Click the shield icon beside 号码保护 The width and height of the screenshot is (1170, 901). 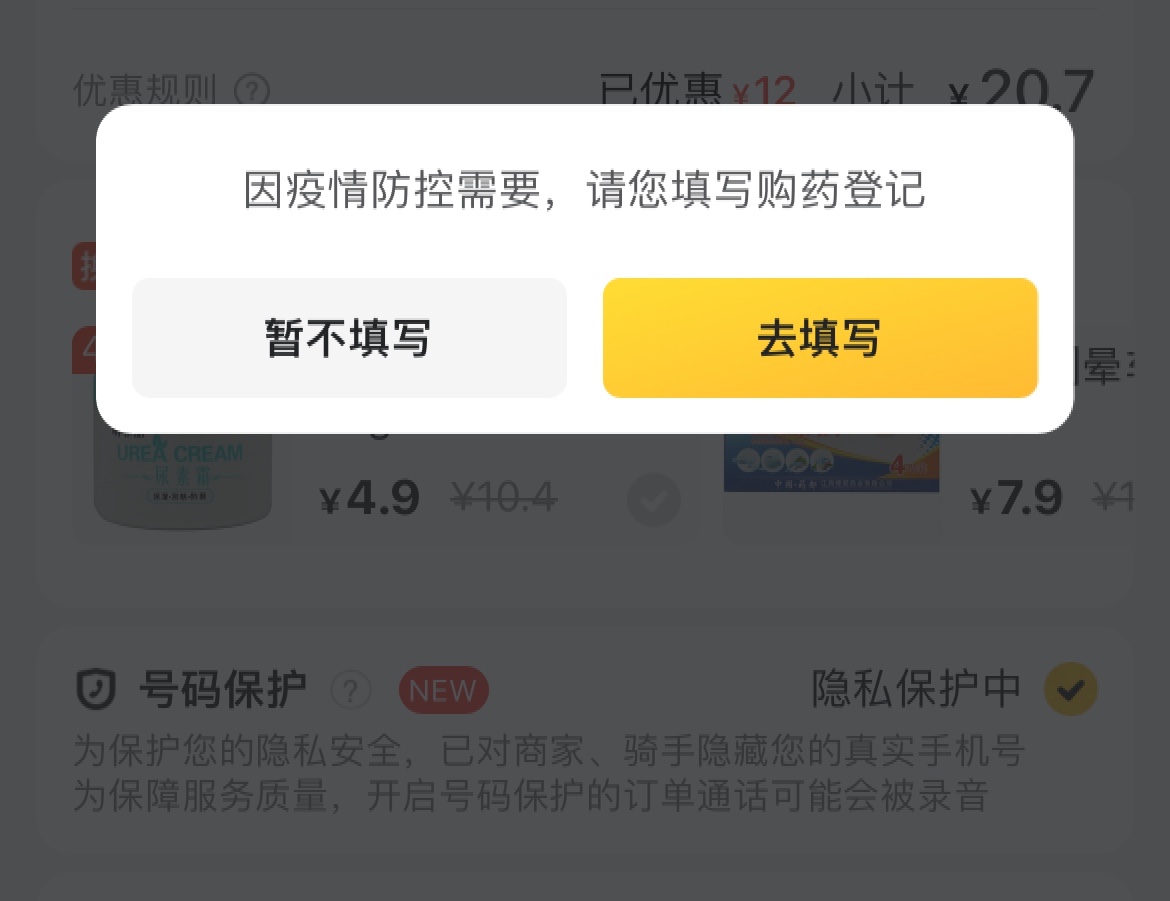[x=96, y=689]
